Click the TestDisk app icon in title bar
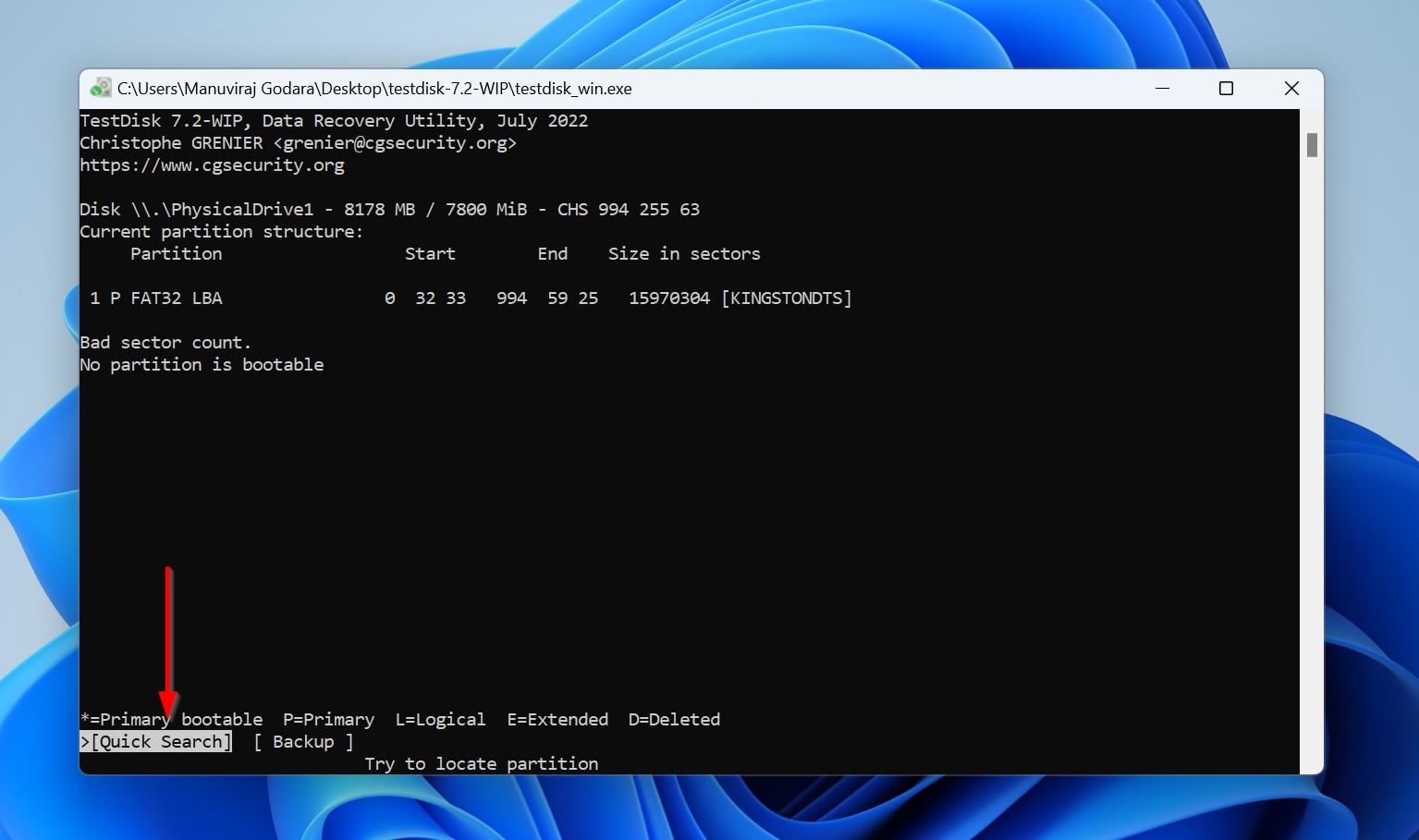 [100, 89]
